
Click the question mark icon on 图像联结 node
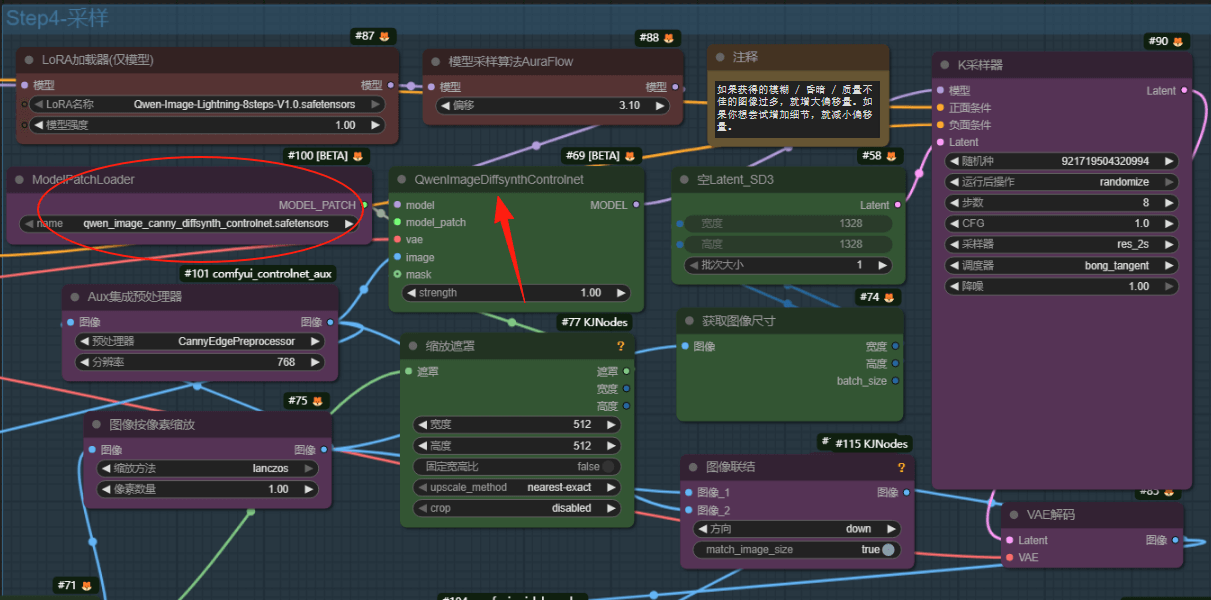pyautogui.click(x=901, y=467)
